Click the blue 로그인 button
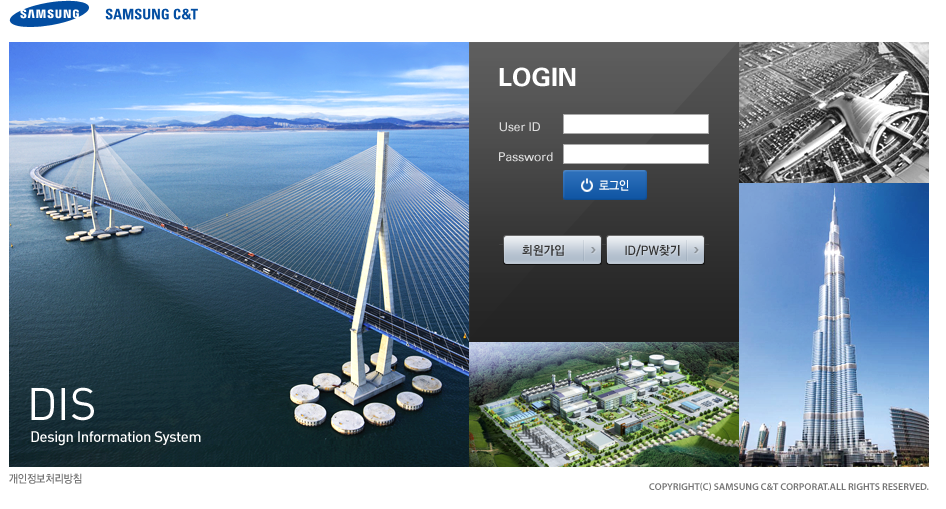Viewport: 946px width, 509px height. 605,185
